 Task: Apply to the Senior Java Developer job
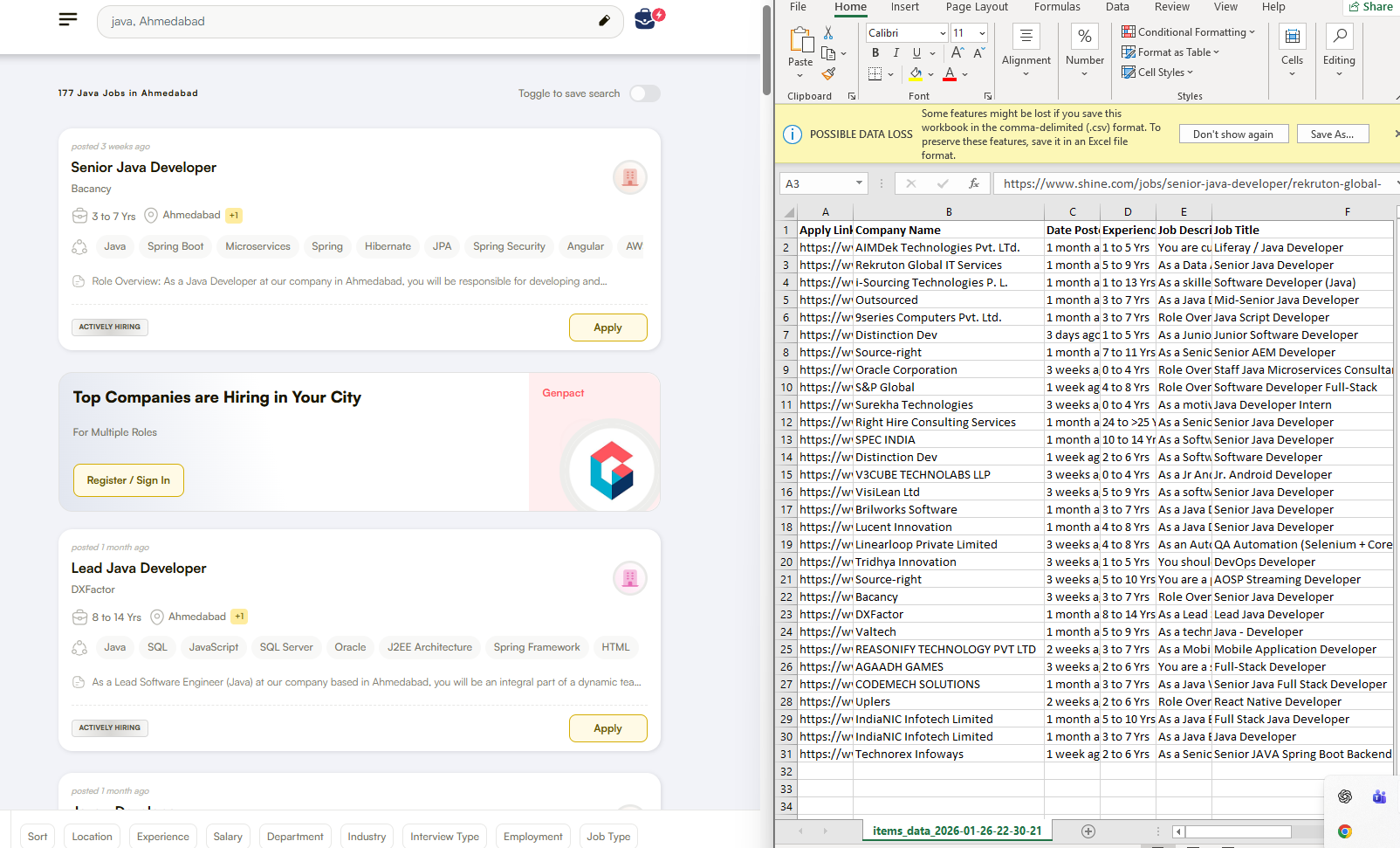point(607,327)
